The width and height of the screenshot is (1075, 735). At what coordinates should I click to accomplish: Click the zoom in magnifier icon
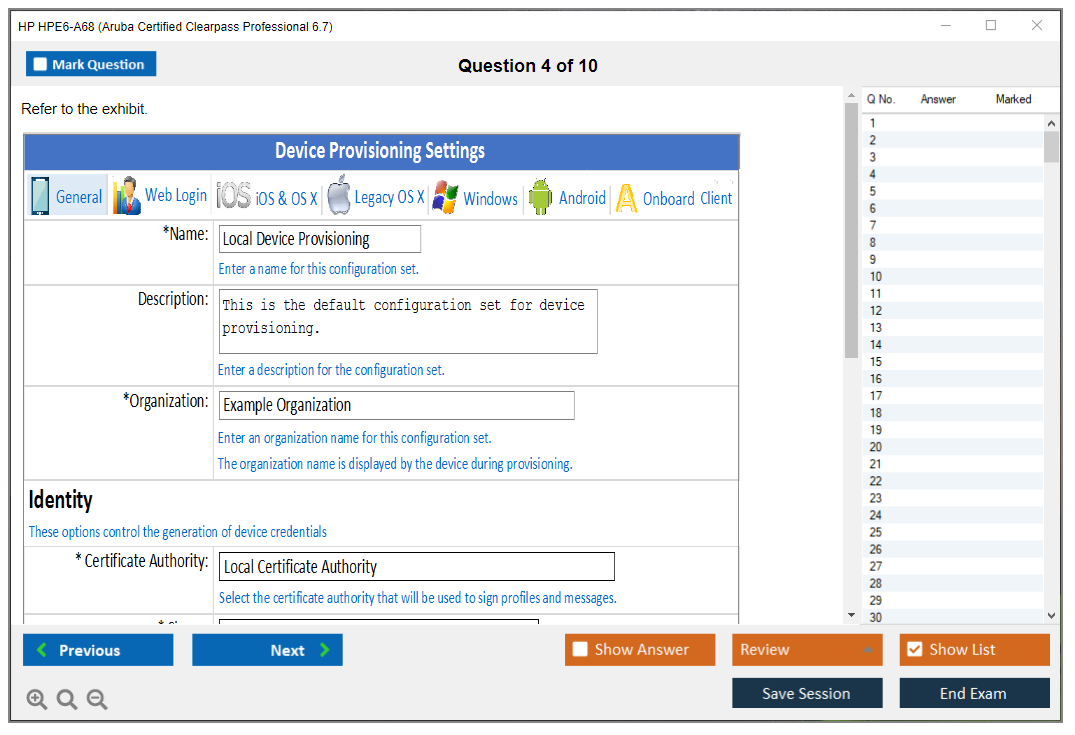[37, 700]
